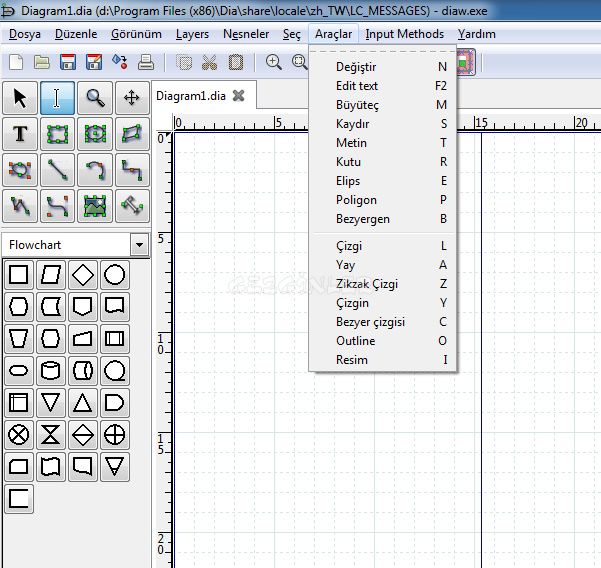Select the Outline tool in toolbox
This screenshot has height=568, width=601.
[132, 206]
